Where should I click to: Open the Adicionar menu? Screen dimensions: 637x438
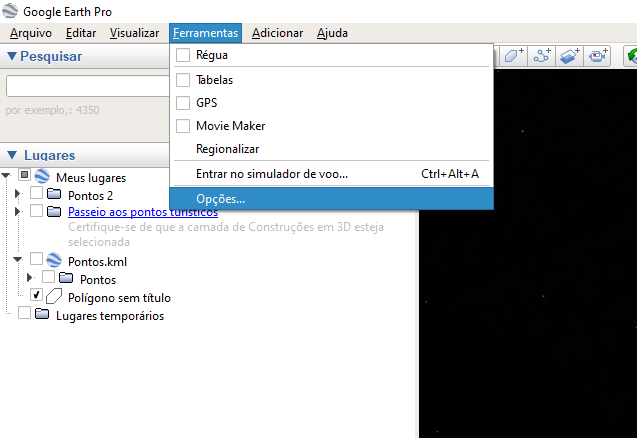277,33
